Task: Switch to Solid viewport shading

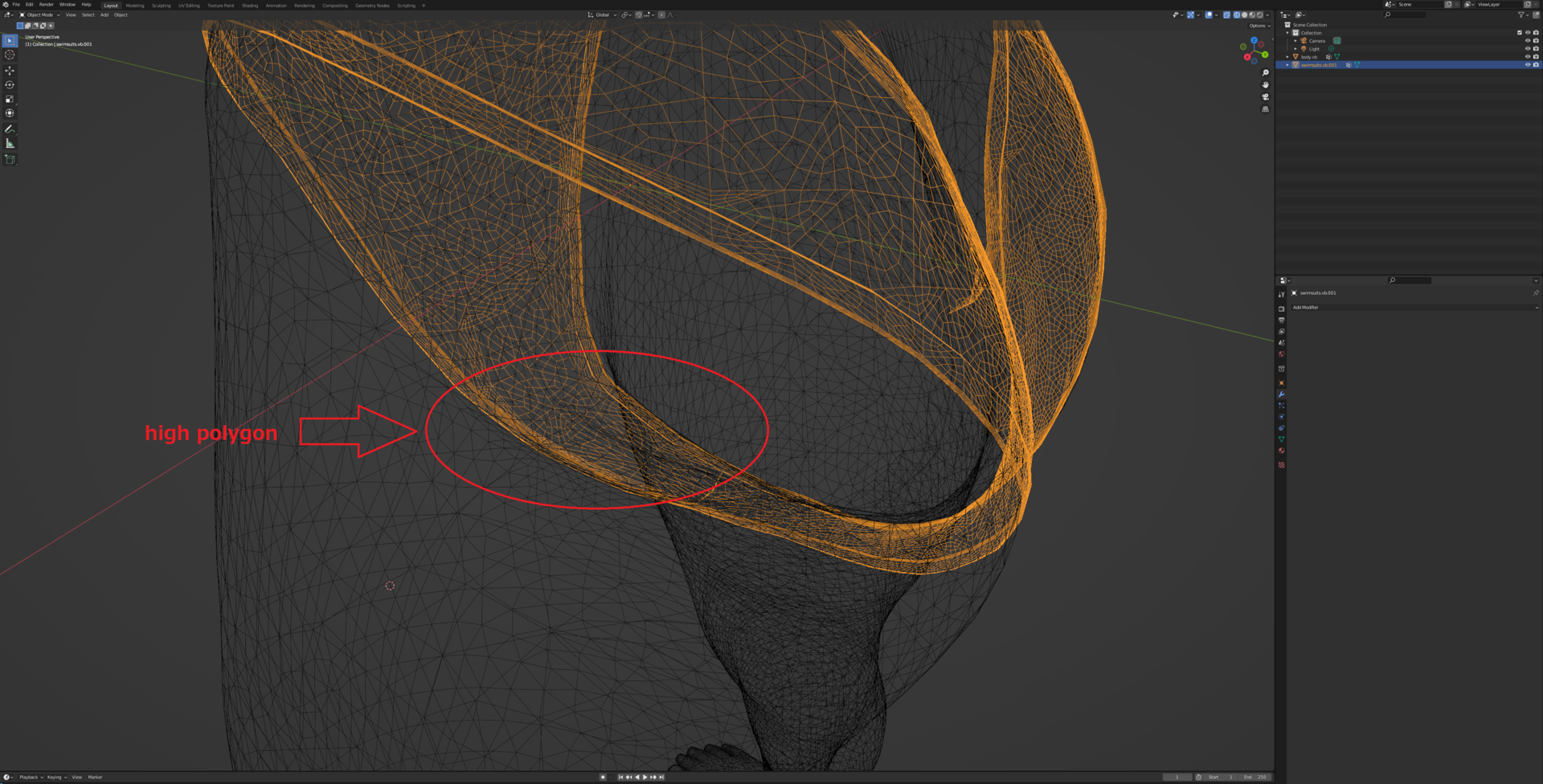Action: (1245, 14)
